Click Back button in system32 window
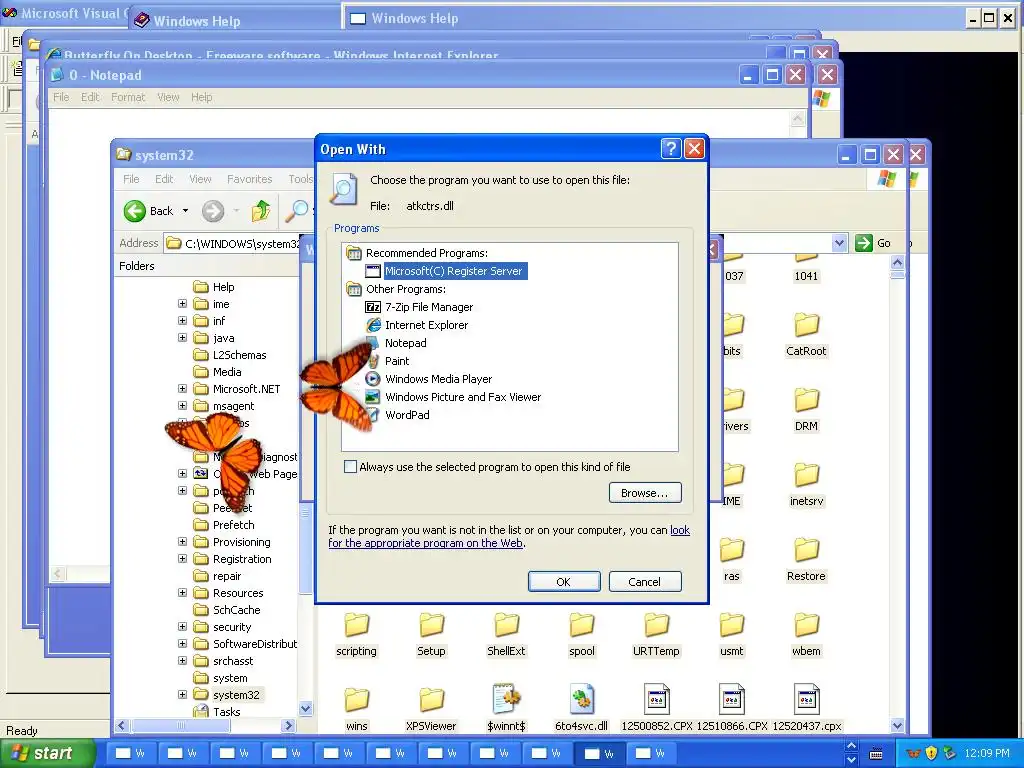The height and width of the screenshot is (768, 1024). (x=149, y=211)
